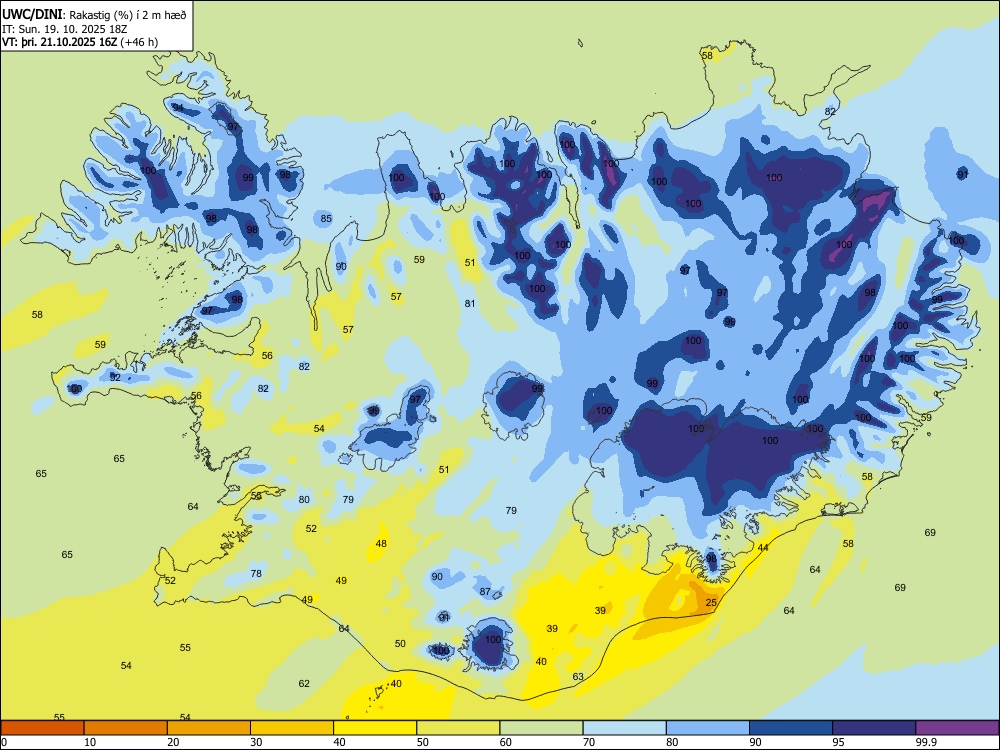Click the '30' legend scale label
The height and width of the screenshot is (750, 1000).
[x=256, y=742]
